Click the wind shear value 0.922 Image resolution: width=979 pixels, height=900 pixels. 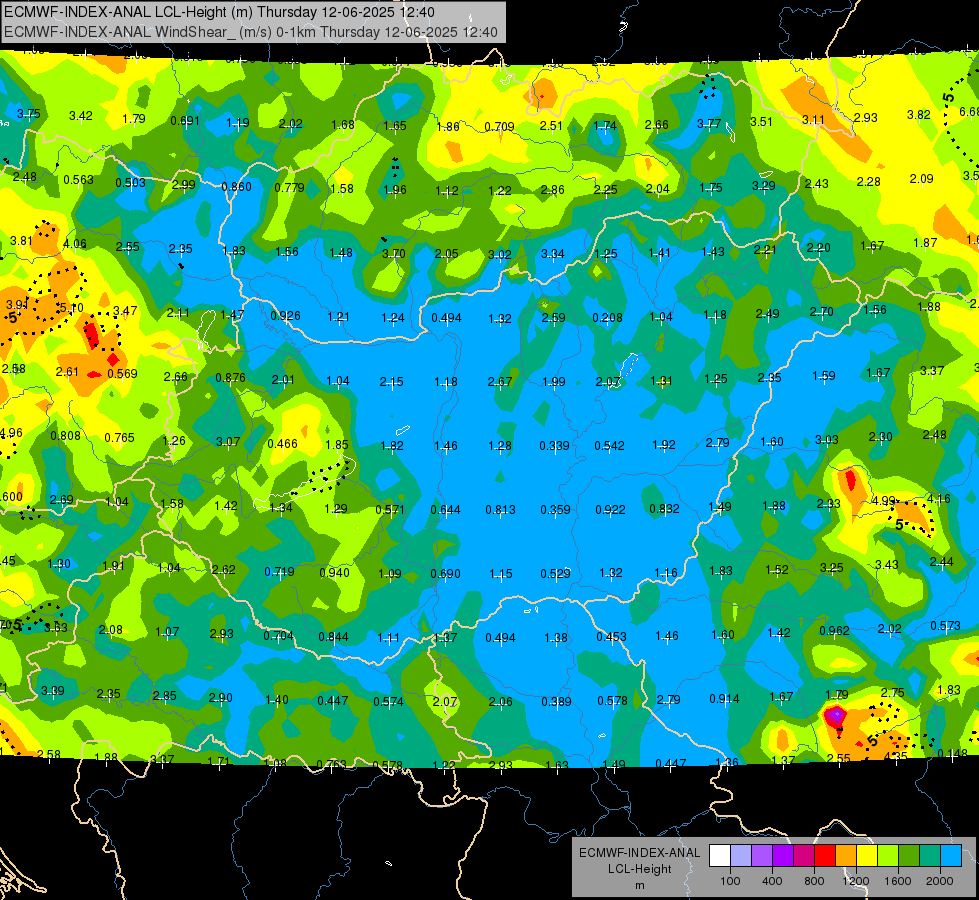[x=610, y=510]
